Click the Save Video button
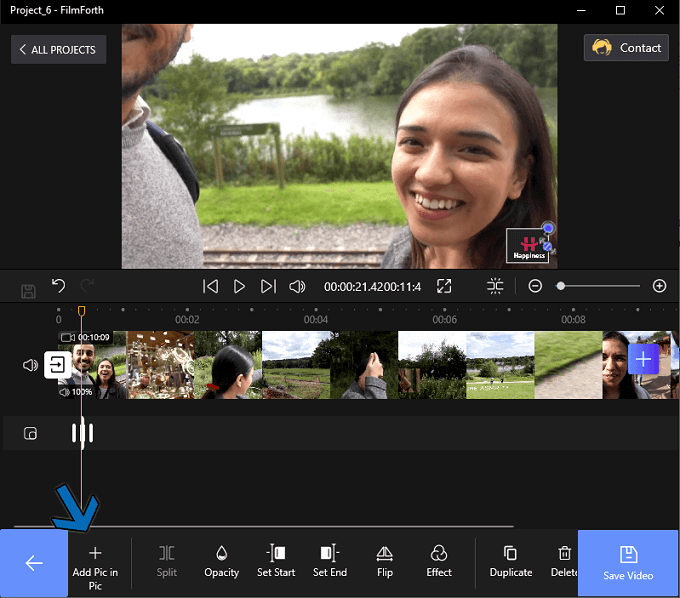Image resolution: width=680 pixels, height=598 pixels. tap(628, 563)
